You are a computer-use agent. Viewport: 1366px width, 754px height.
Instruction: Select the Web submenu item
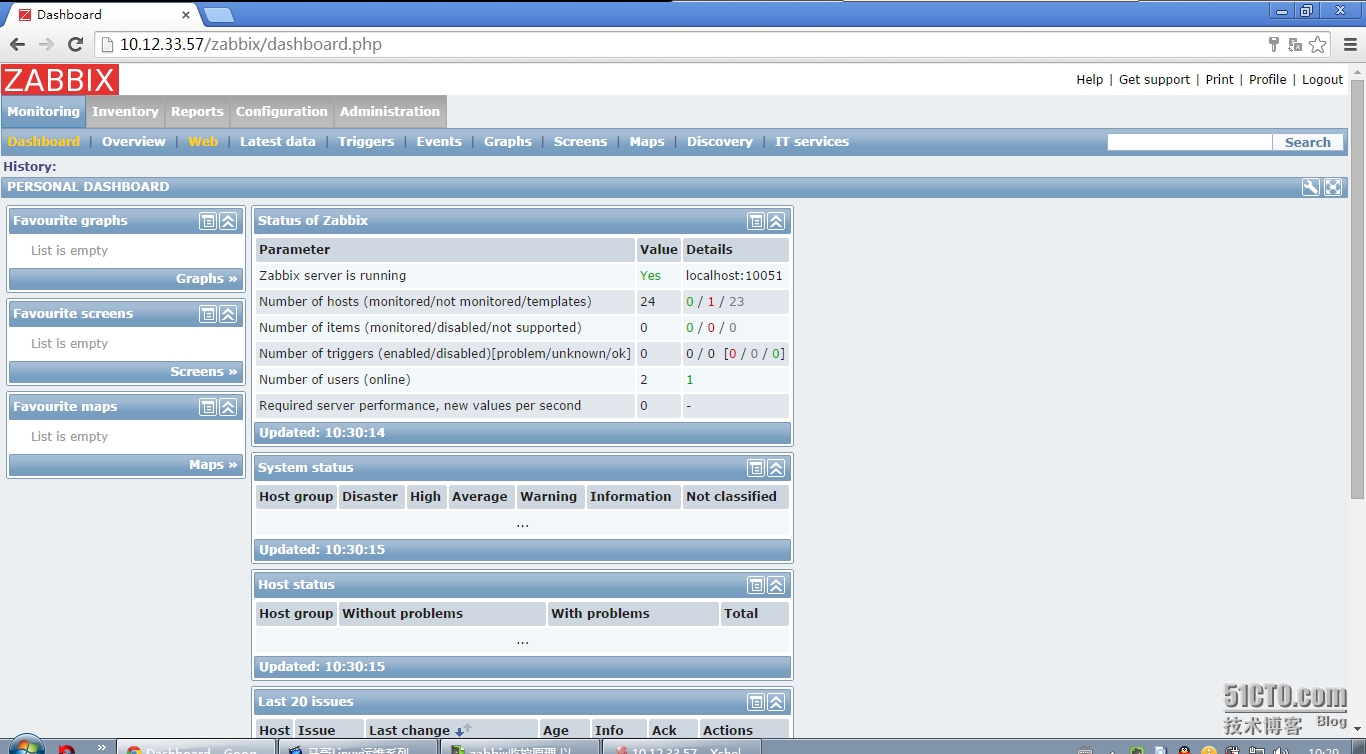[x=203, y=142]
